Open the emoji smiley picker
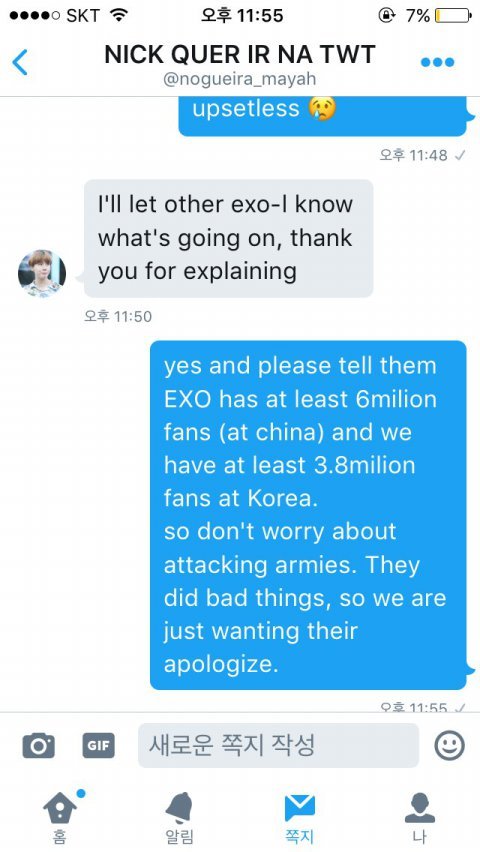The height and width of the screenshot is (852, 480). click(x=450, y=745)
